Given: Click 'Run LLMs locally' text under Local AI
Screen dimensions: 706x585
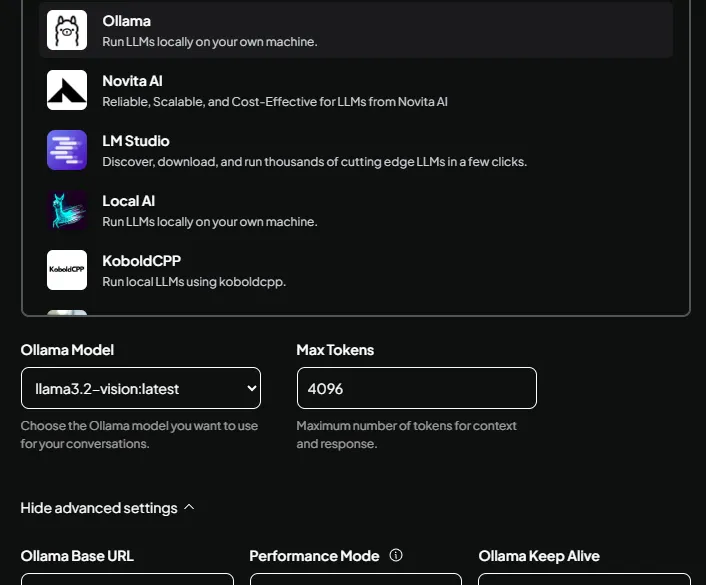Looking at the screenshot, I should 210,222.
